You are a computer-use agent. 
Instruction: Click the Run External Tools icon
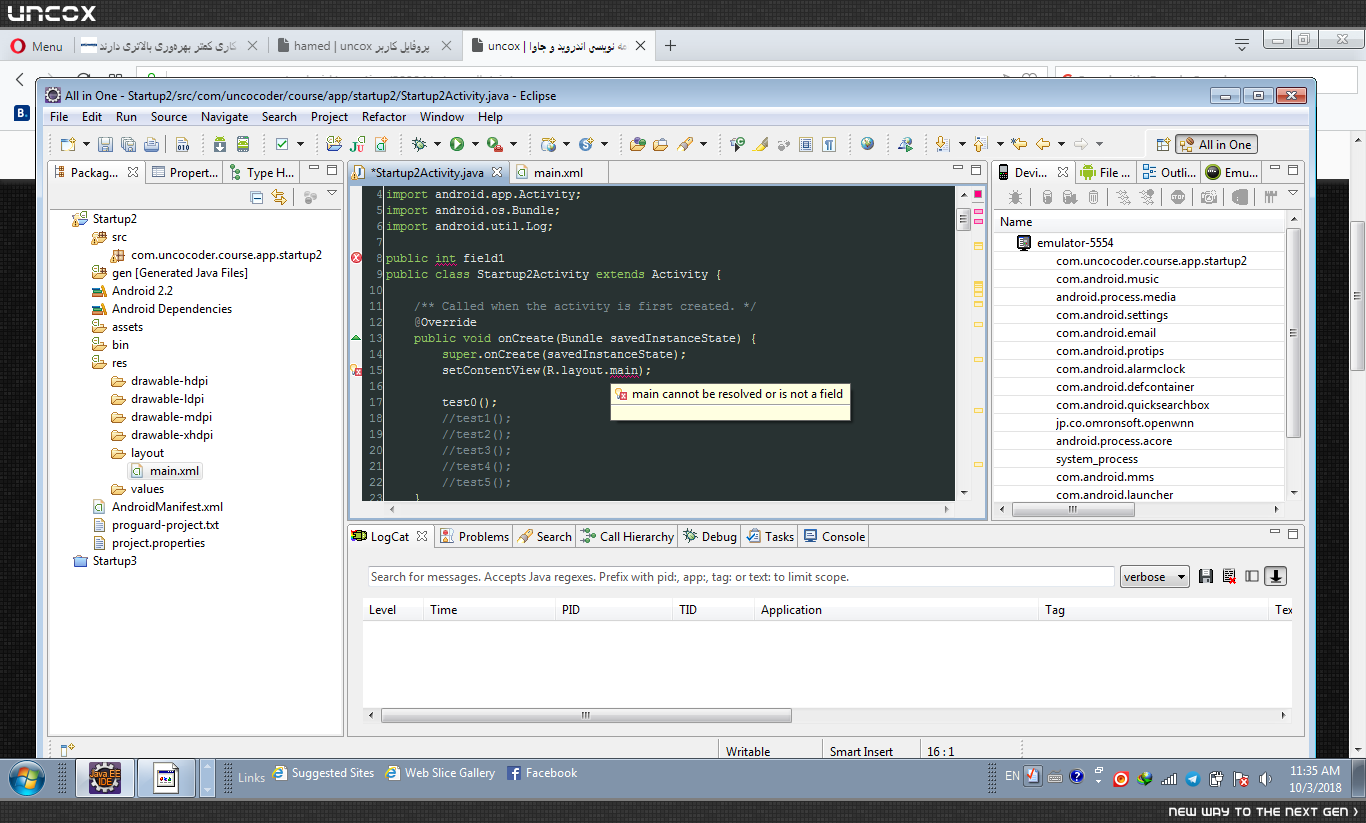pos(494,144)
